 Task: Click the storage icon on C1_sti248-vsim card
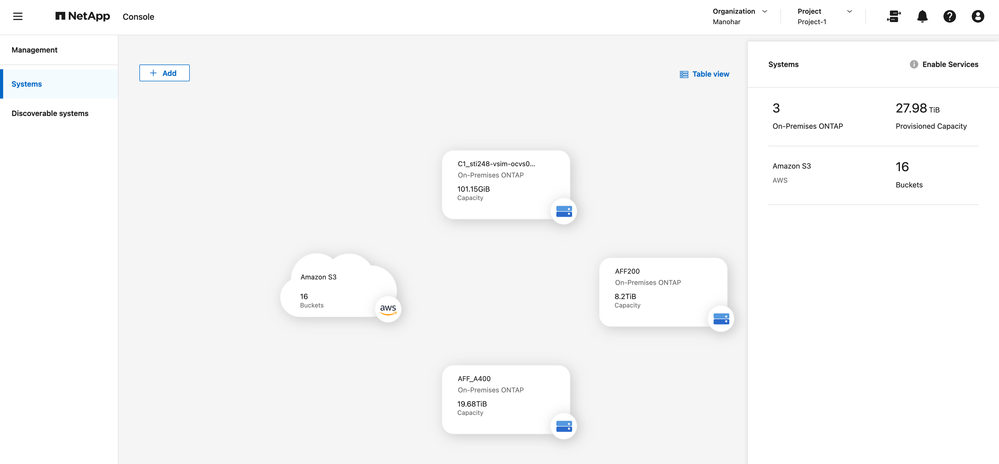(x=564, y=212)
